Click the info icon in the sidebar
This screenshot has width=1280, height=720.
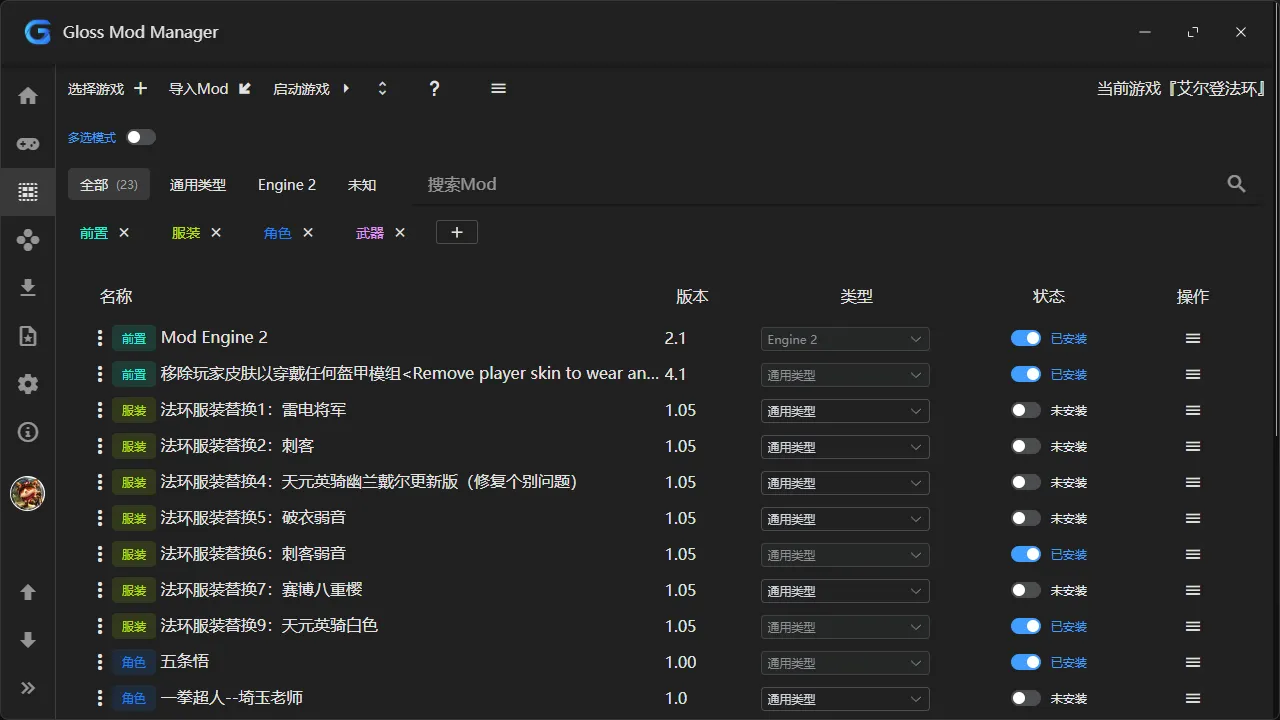[x=27, y=432]
